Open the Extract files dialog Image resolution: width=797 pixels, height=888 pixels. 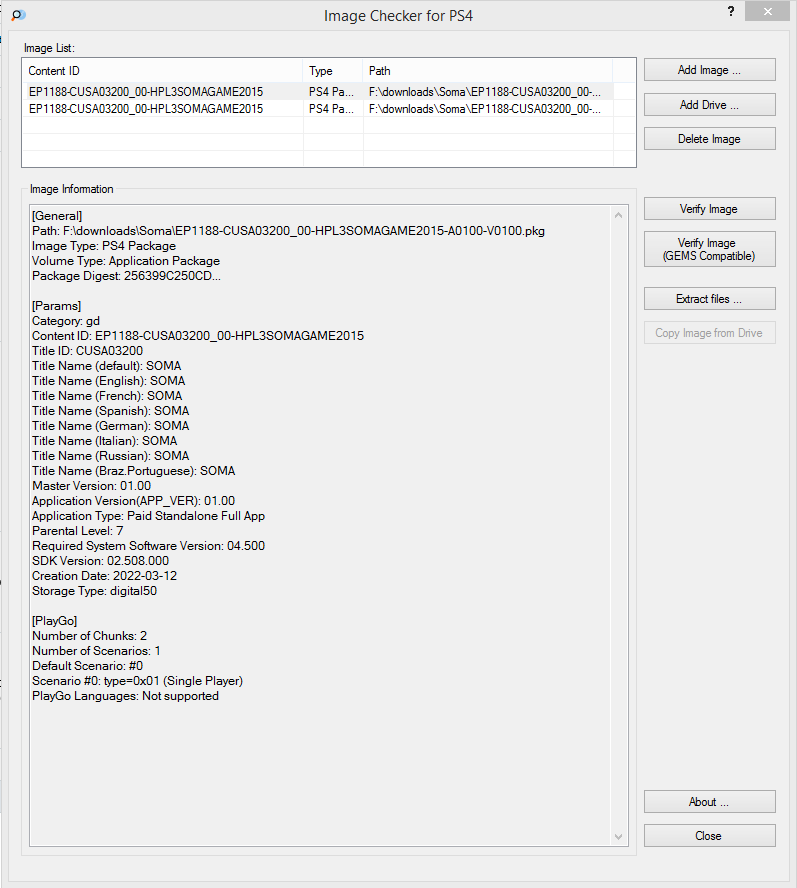click(x=709, y=299)
